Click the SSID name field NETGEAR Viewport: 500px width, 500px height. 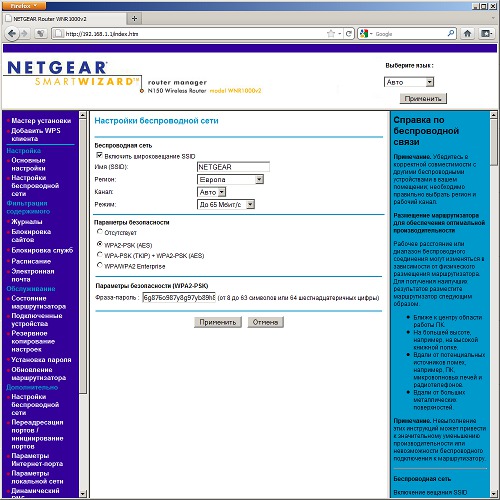[233, 167]
